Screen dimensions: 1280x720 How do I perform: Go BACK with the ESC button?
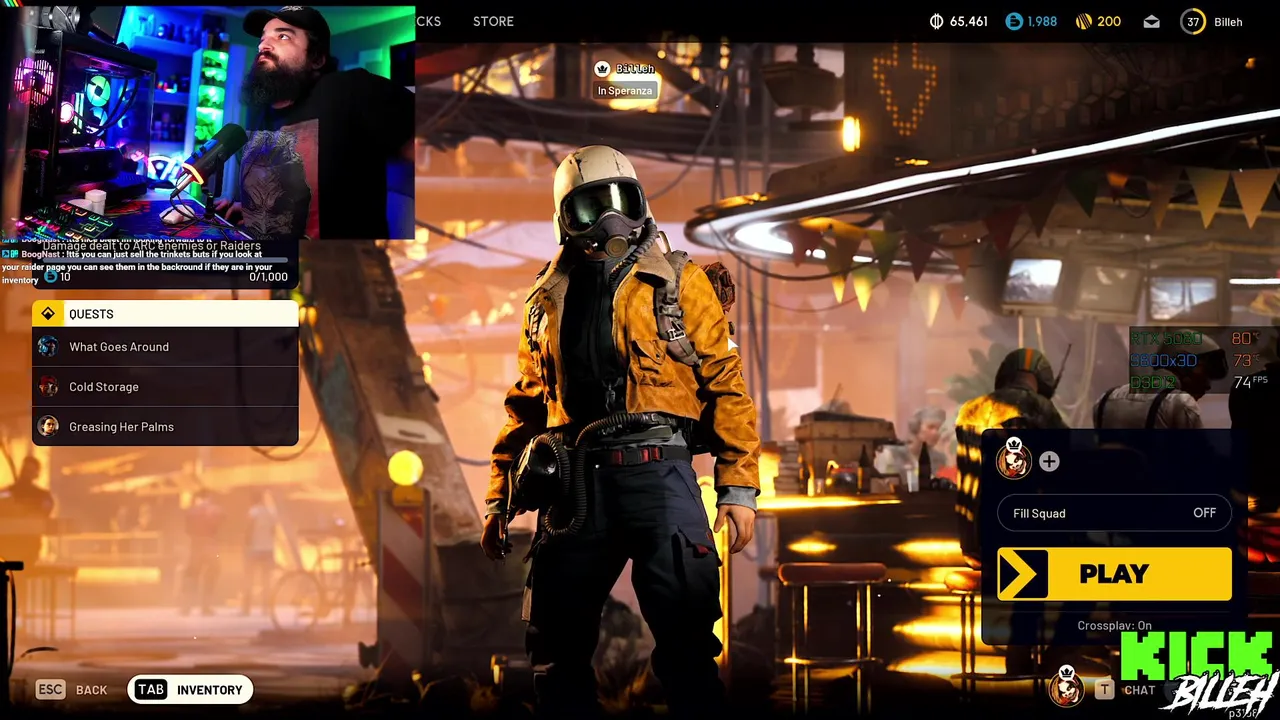click(x=71, y=689)
